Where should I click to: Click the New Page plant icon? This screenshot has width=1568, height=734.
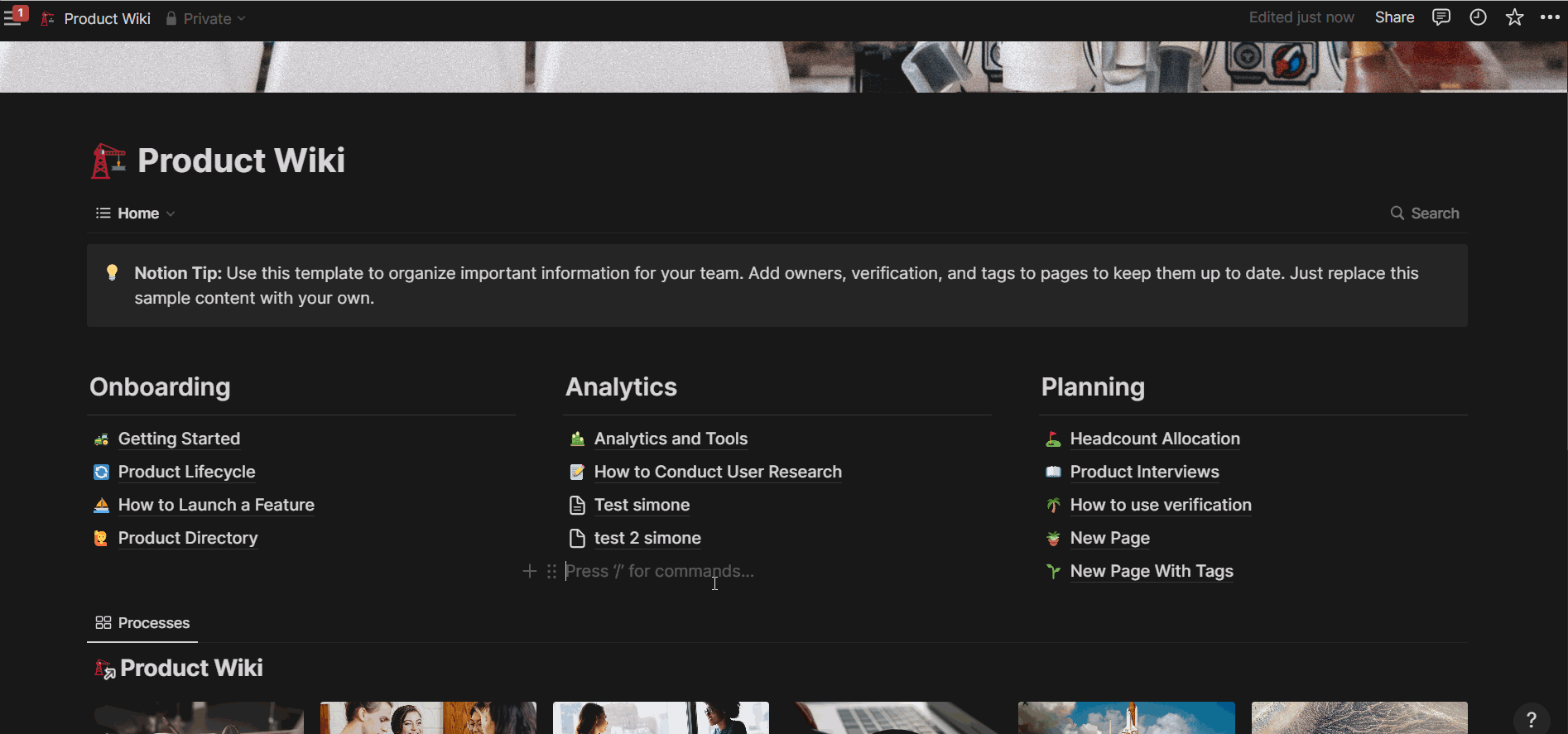(x=1053, y=539)
